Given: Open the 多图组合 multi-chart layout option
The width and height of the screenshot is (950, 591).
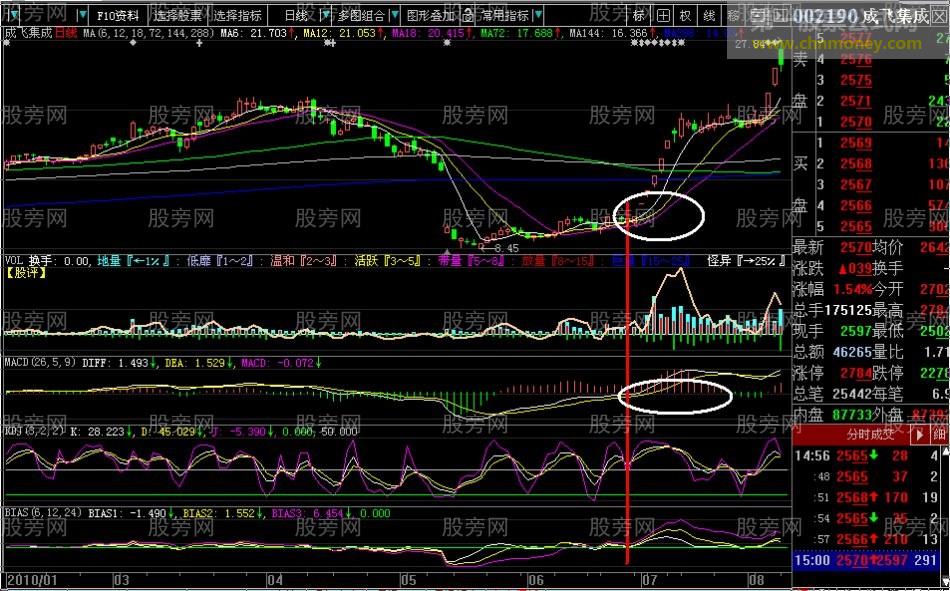Looking at the screenshot, I should (362, 15).
